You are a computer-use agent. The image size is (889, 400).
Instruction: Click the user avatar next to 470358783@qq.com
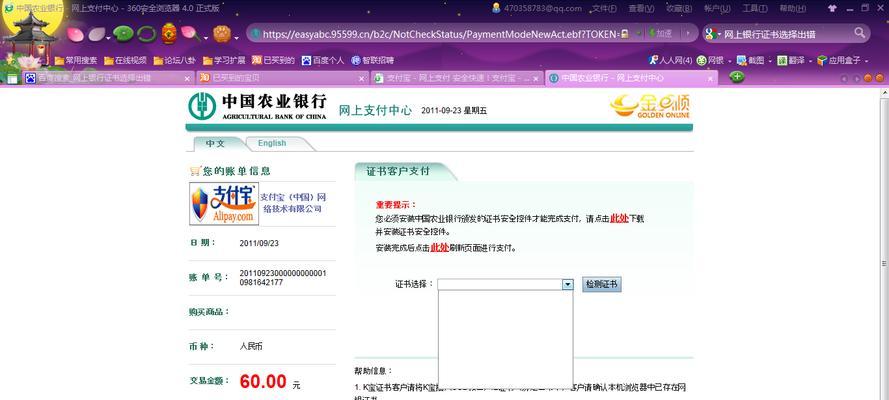pos(496,8)
